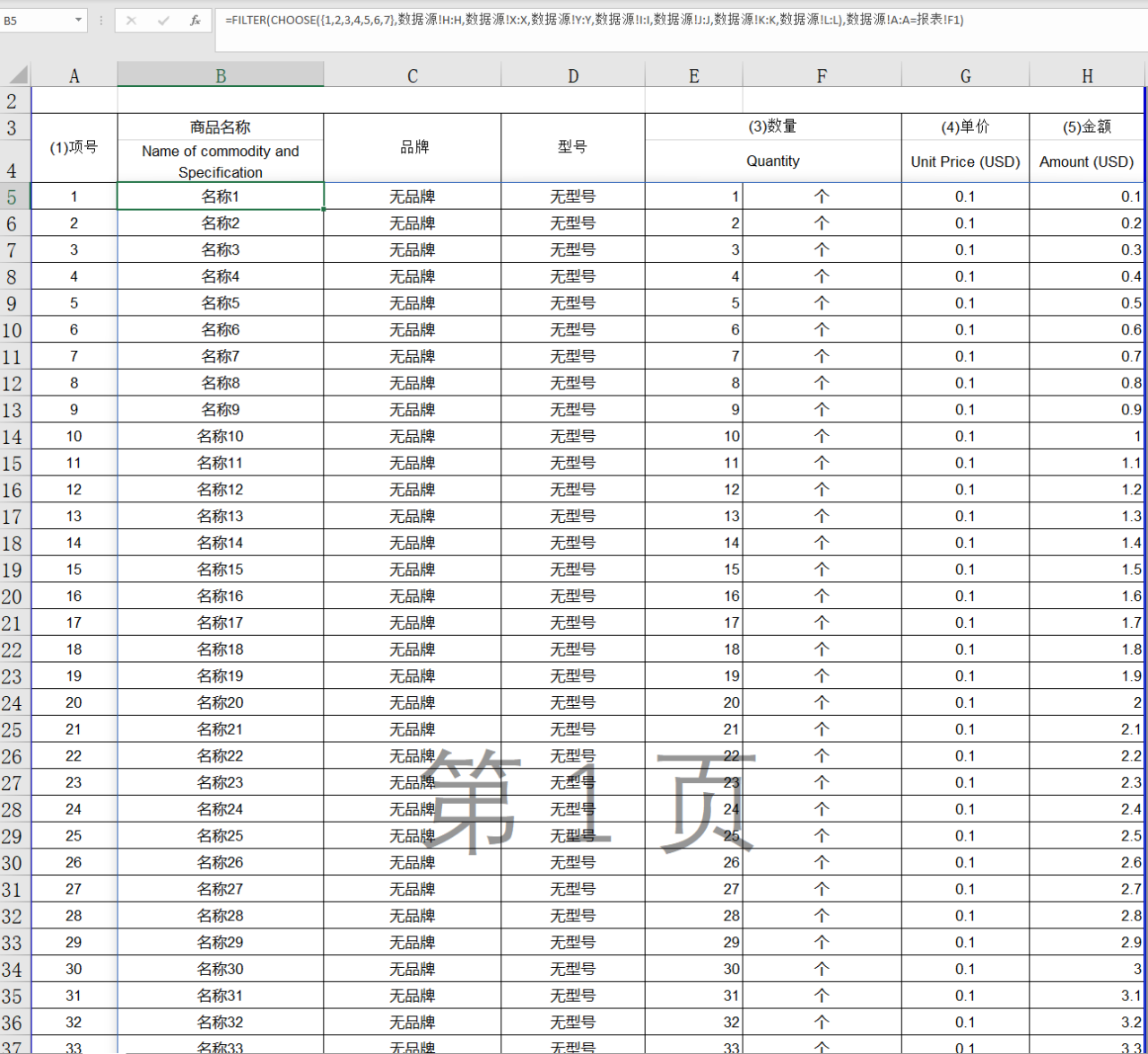Select row 14 header
This screenshot has height=1054, width=1148.
coord(15,436)
